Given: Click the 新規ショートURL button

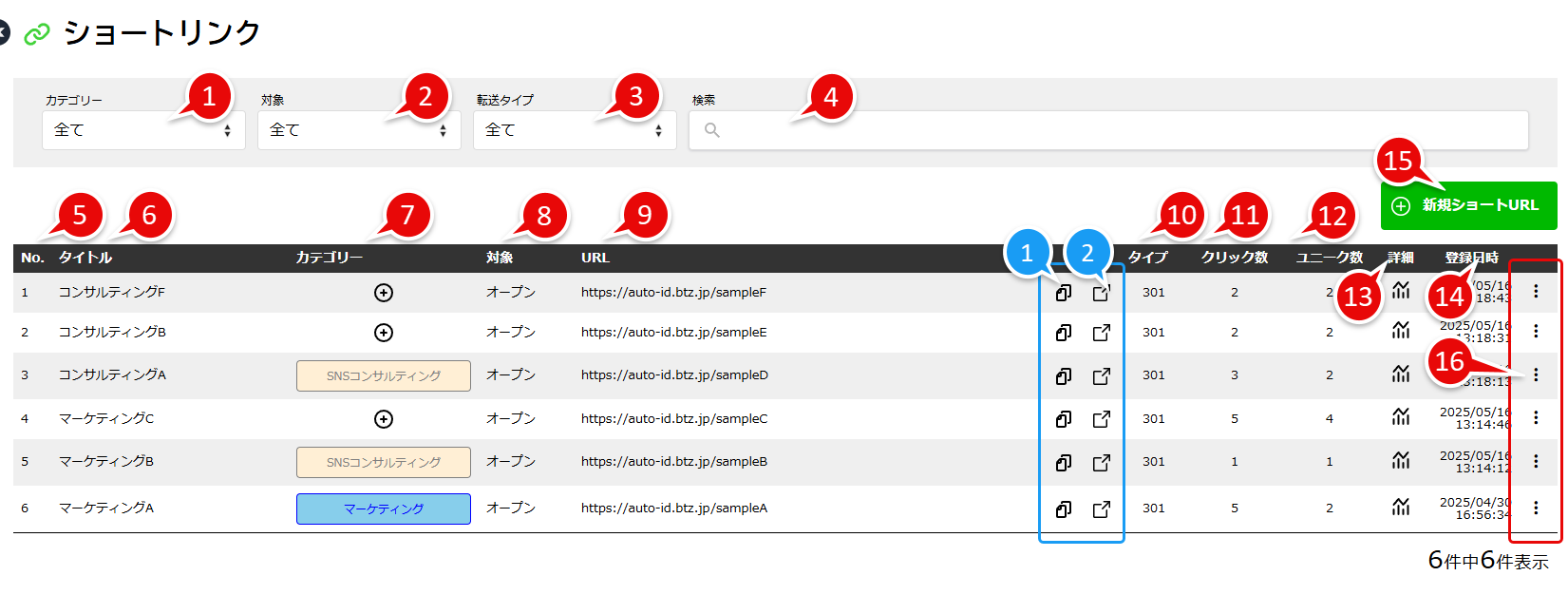Looking at the screenshot, I should [1468, 205].
